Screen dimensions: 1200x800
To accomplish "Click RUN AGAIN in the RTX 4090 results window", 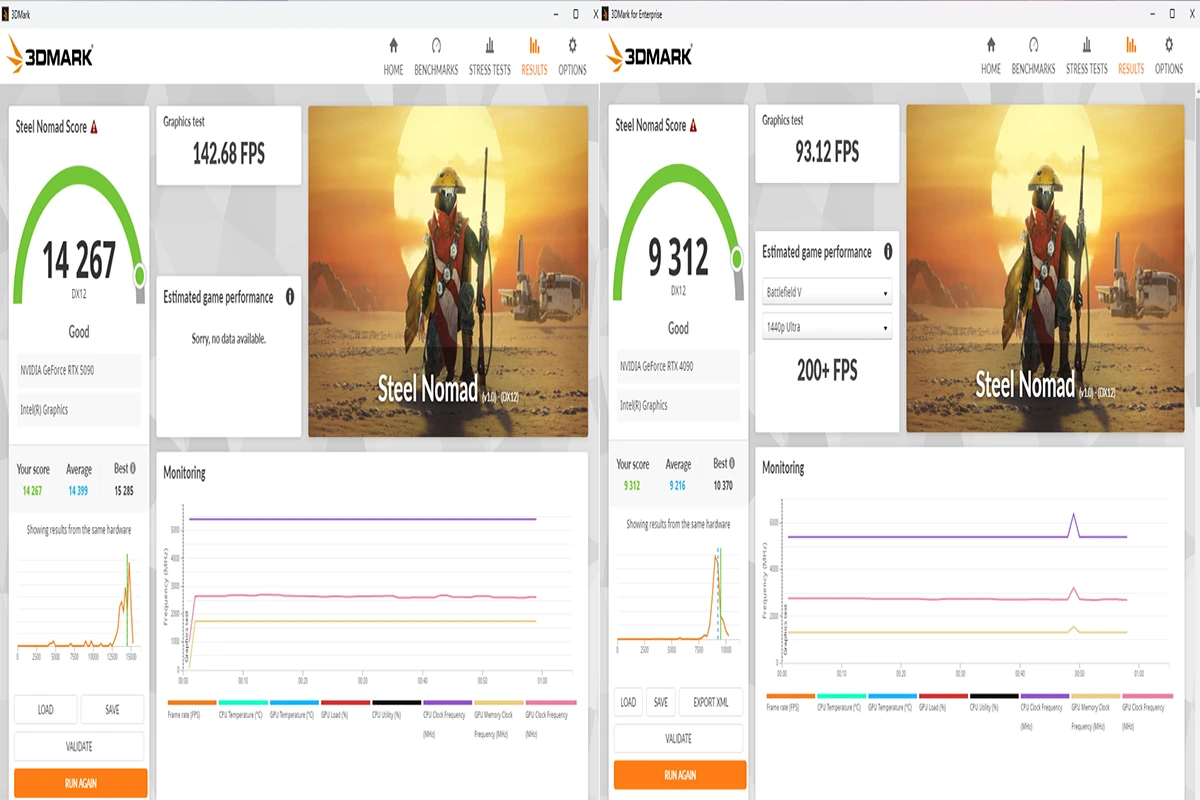I will click(x=680, y=775).
